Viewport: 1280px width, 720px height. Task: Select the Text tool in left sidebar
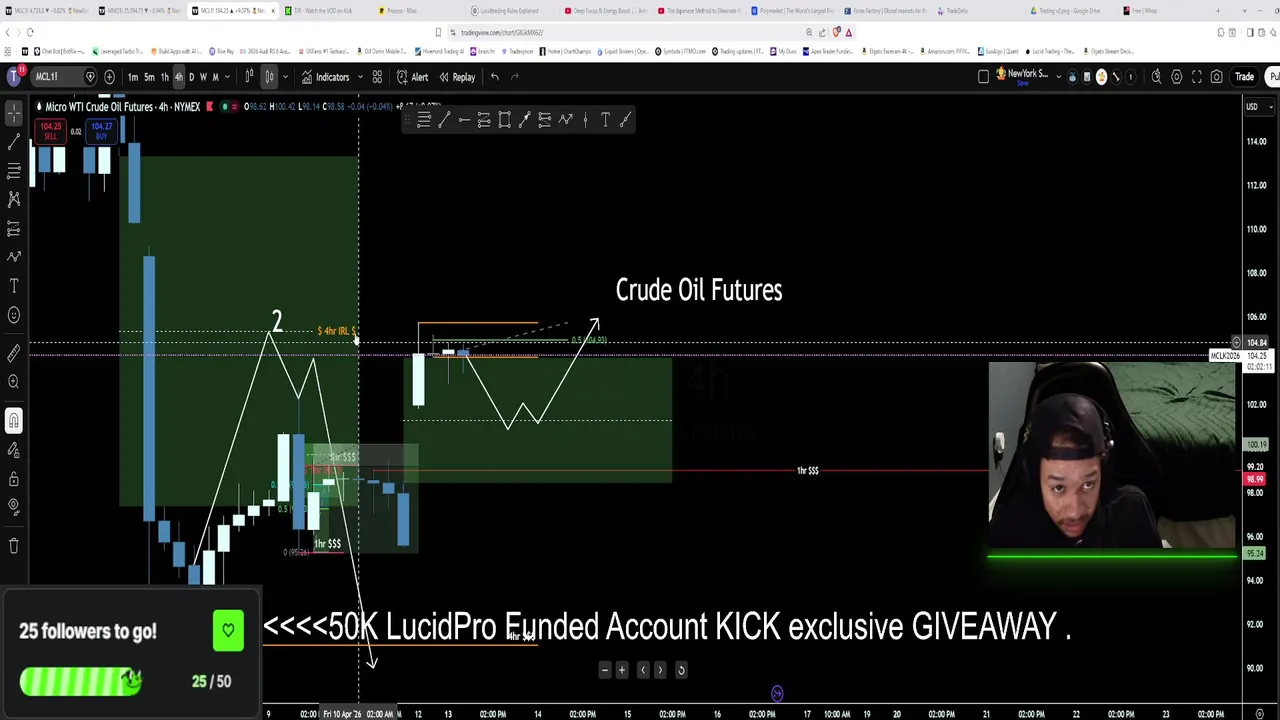(x=14, y=286)
